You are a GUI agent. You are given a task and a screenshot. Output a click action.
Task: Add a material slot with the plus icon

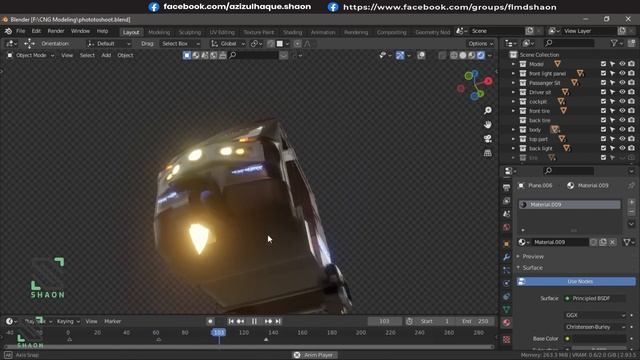click(631, 202)
